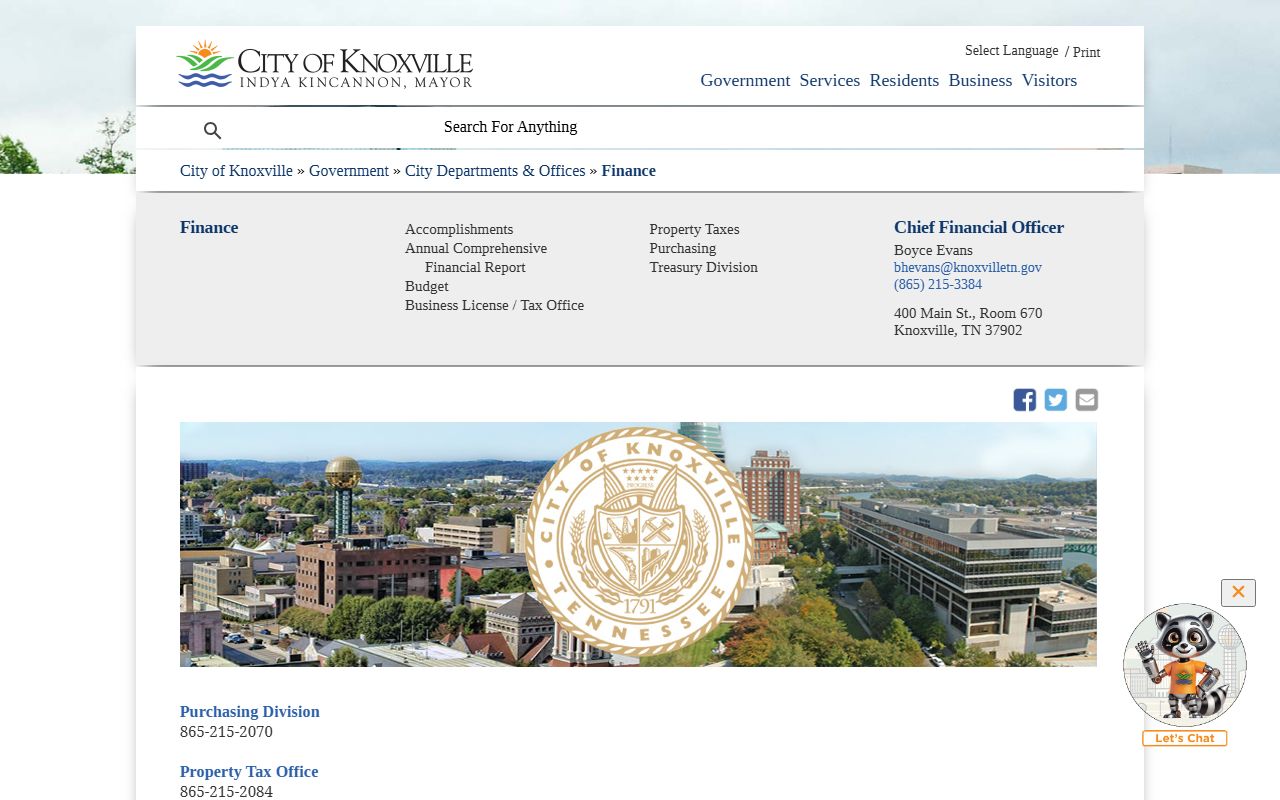
Task: Select the Boyce Evans name text
Action: coord(933,250)
